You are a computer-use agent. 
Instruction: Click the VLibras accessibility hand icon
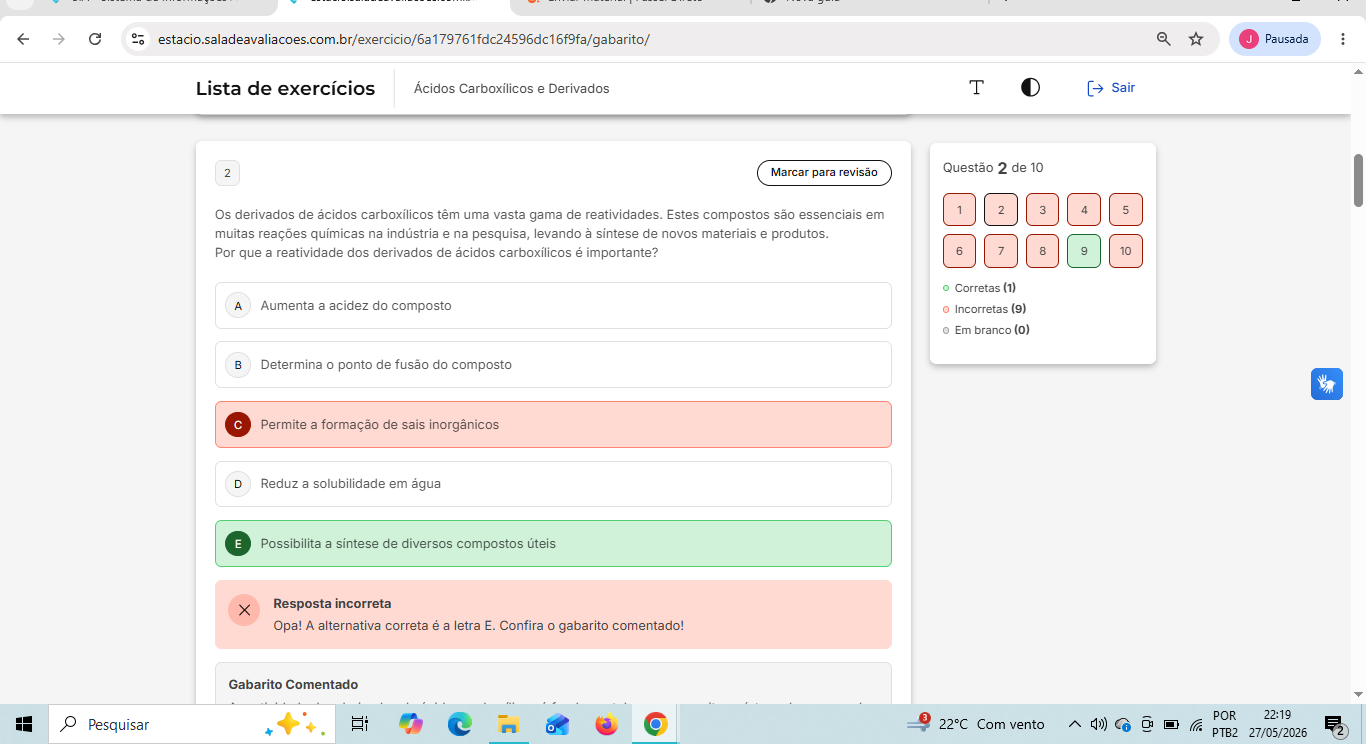tap(1327, 384)
